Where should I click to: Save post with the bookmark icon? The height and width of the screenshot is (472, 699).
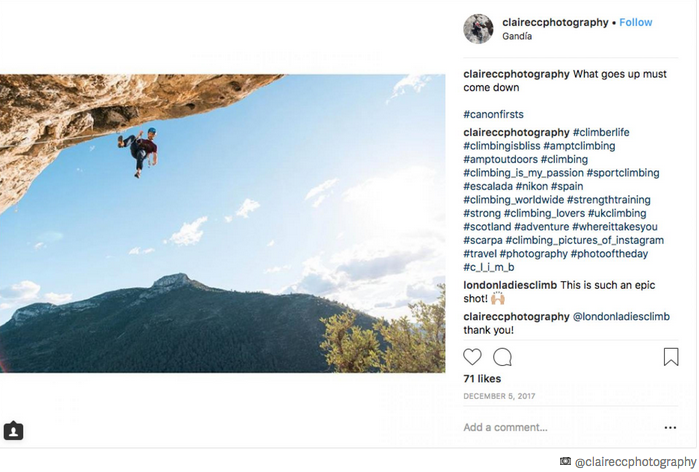(x=671, y=357)
